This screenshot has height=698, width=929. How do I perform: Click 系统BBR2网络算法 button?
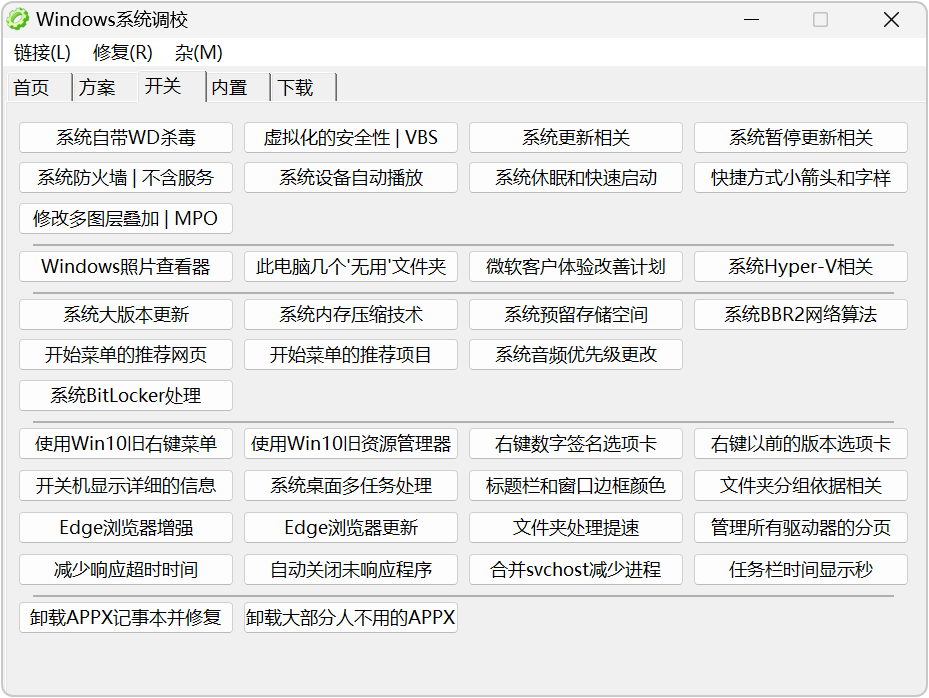coord(801,315)
